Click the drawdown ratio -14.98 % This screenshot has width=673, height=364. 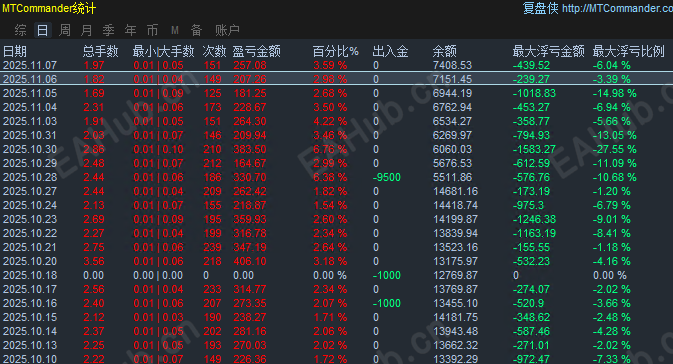pyautogui.click(x=615, y=93)
